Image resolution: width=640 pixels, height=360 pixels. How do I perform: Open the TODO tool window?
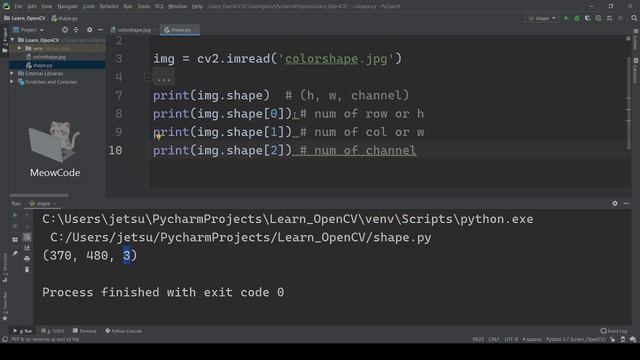coord(53,331)
